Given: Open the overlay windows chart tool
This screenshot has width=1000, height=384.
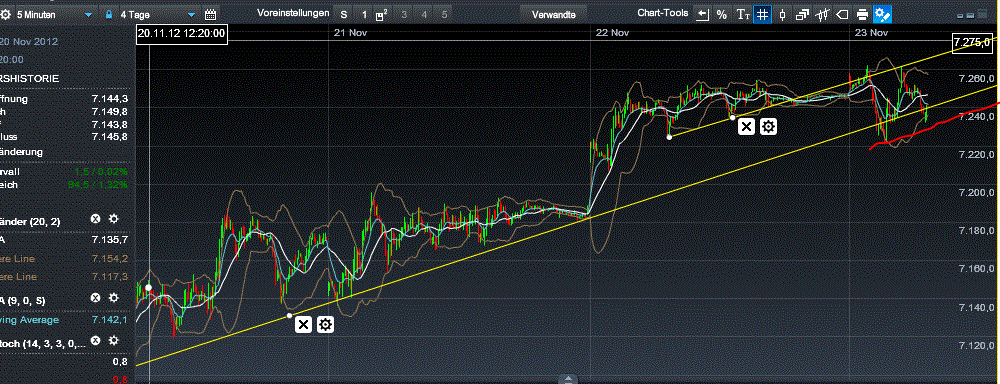Looking at the screenshot, I should [x=802, y=14].
